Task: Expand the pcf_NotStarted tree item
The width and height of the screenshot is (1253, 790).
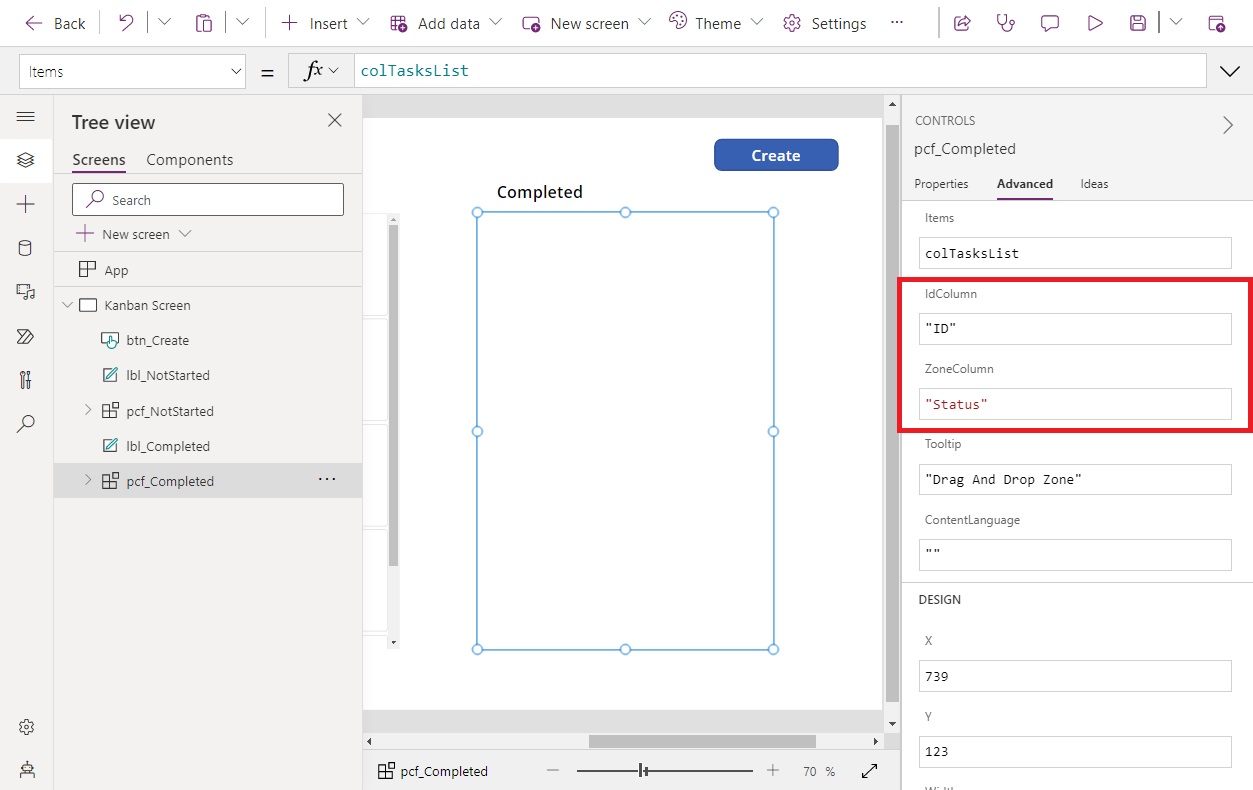Action: click(x=88, y=410)
